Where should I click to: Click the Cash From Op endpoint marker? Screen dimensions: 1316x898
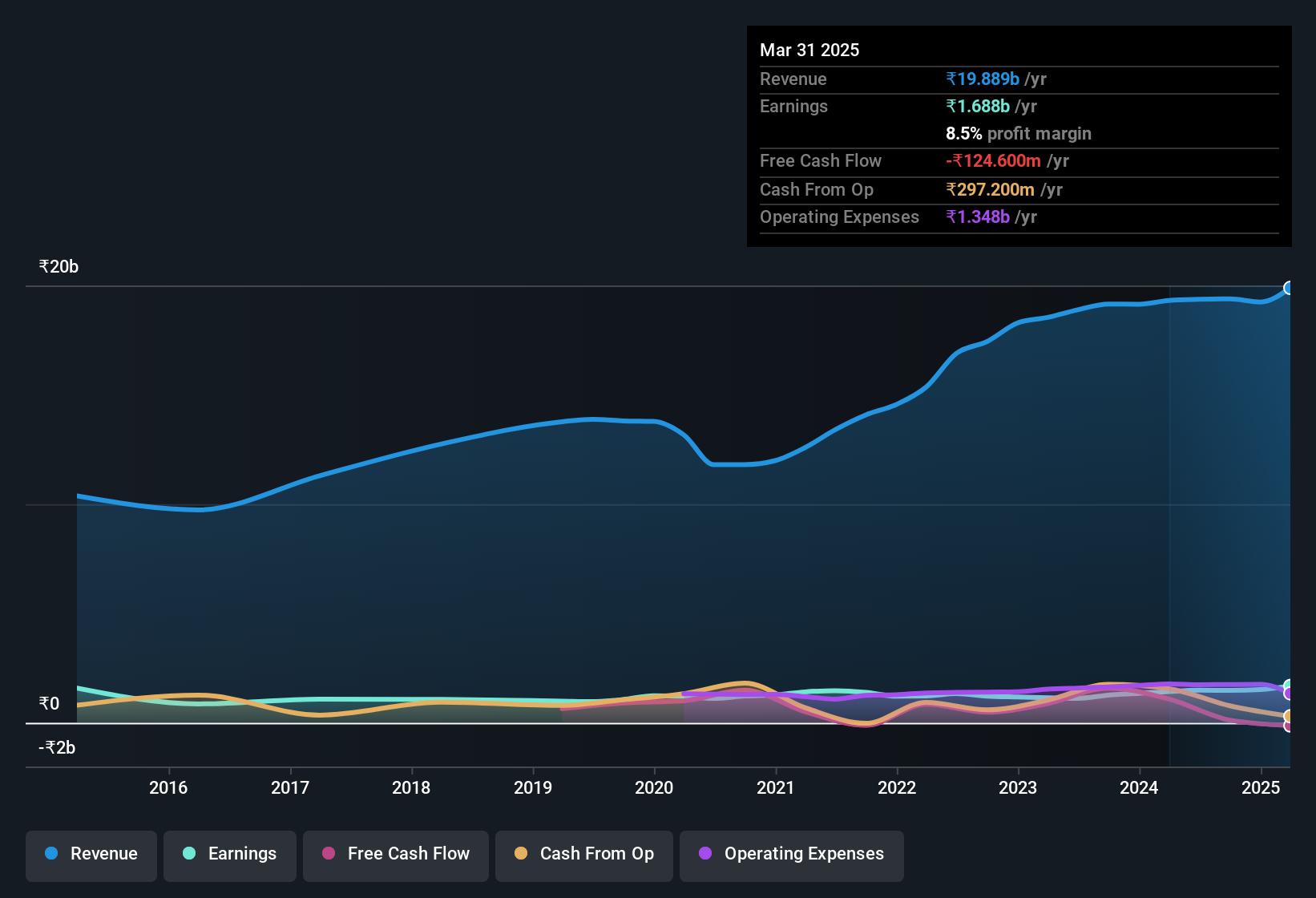click(1289, 716)
